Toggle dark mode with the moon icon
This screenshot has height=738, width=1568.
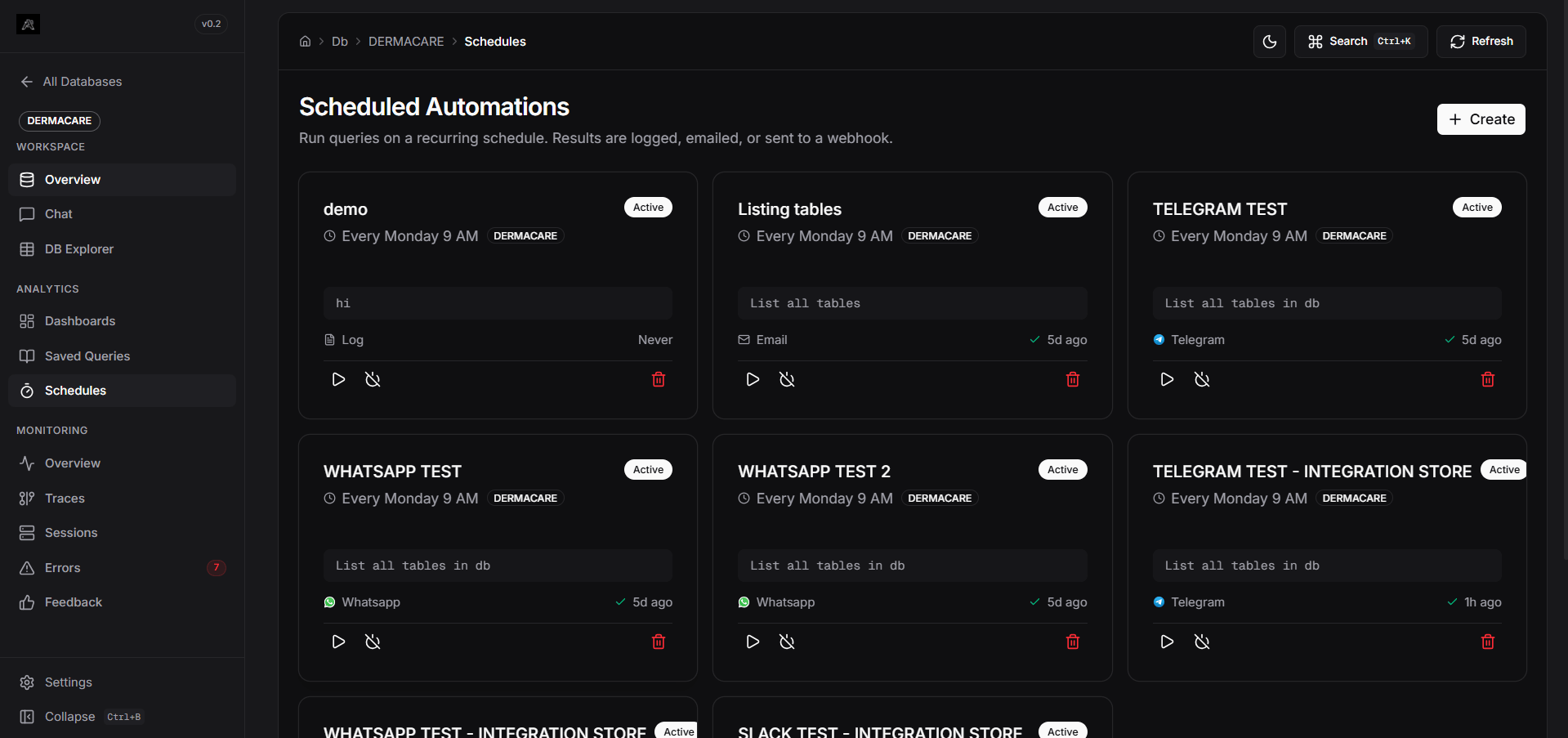click(1270, 42)
